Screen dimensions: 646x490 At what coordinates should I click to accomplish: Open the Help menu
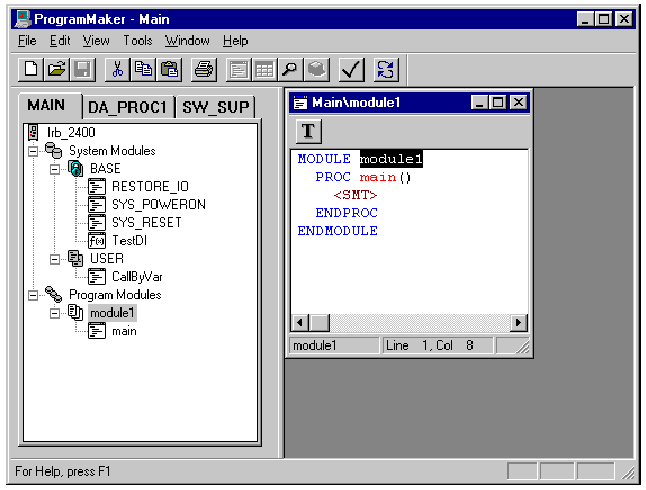point(236,41)
